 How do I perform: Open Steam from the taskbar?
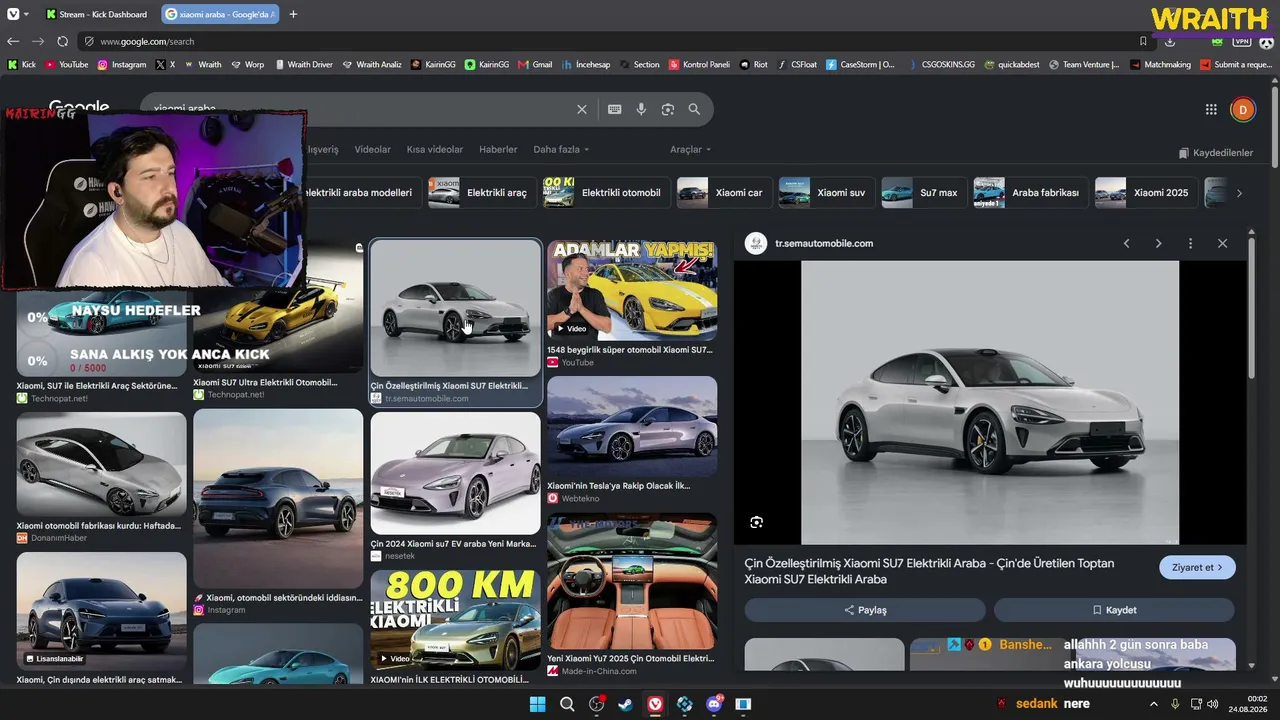coord(626,704)
